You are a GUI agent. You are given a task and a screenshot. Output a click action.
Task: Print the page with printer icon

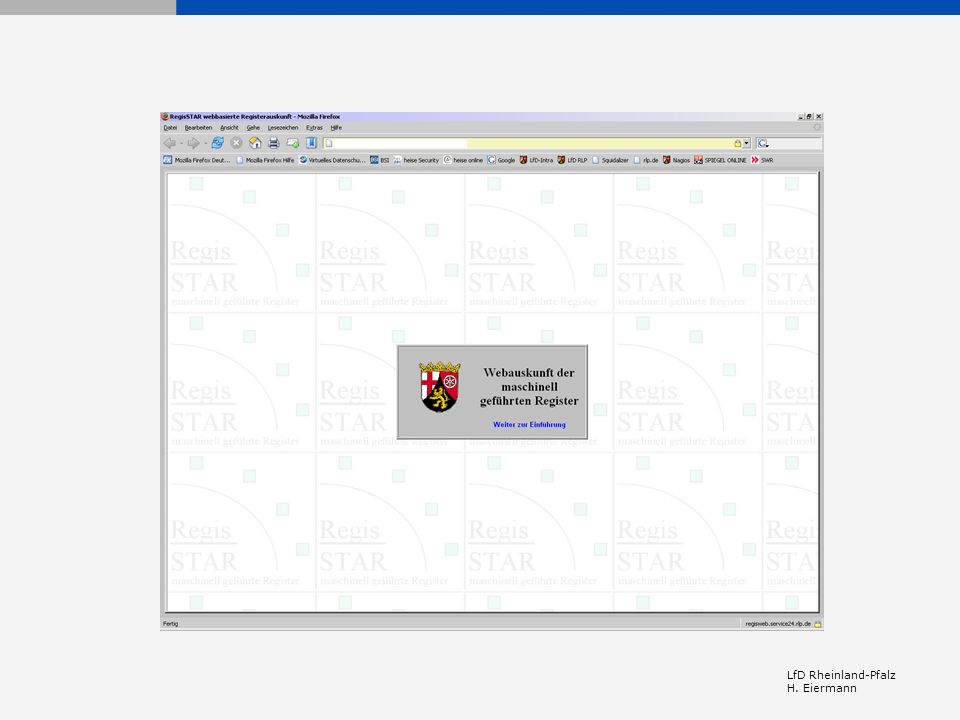[274, 143]
